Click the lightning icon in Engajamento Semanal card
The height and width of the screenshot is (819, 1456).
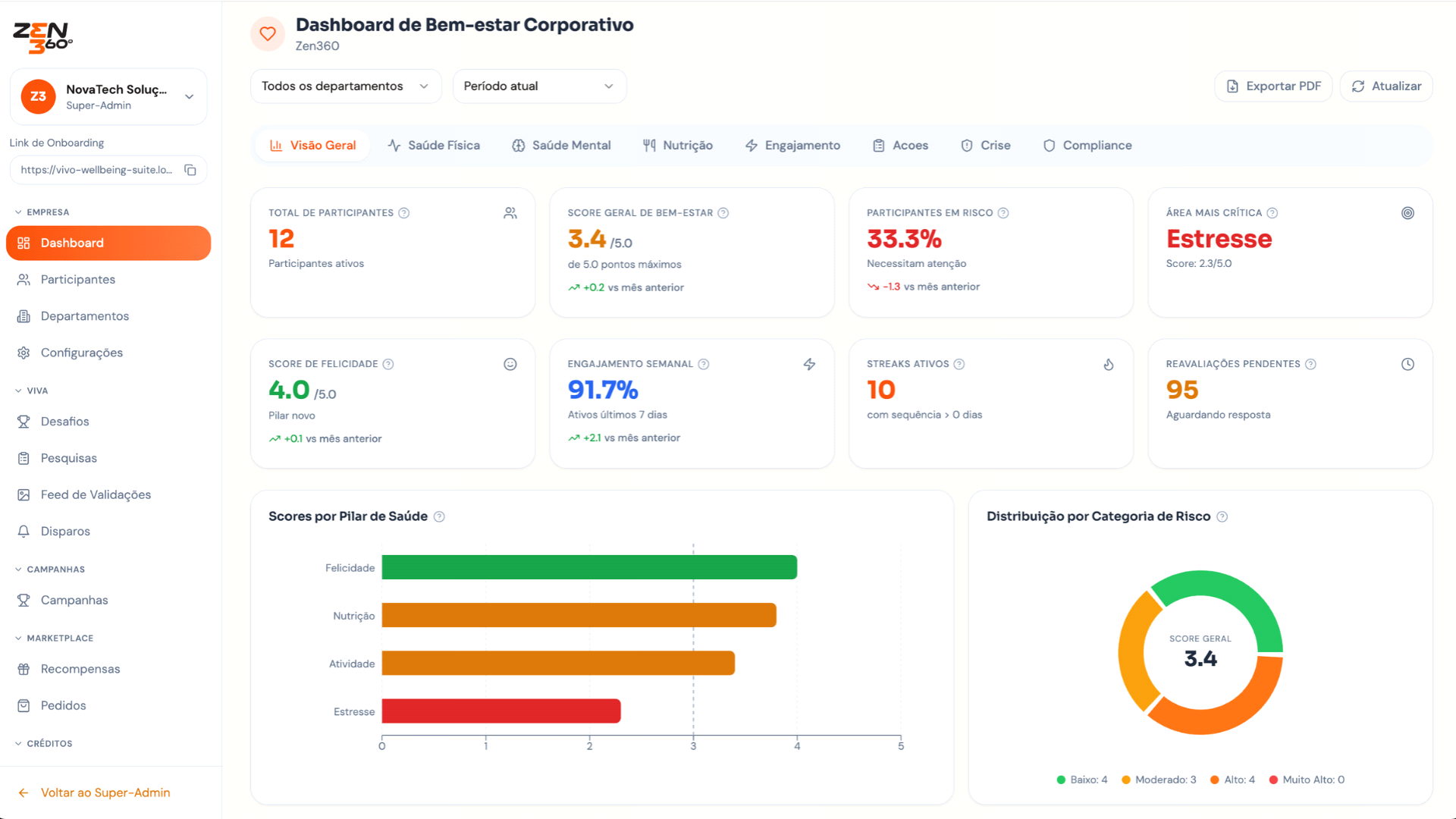point(809,364)
